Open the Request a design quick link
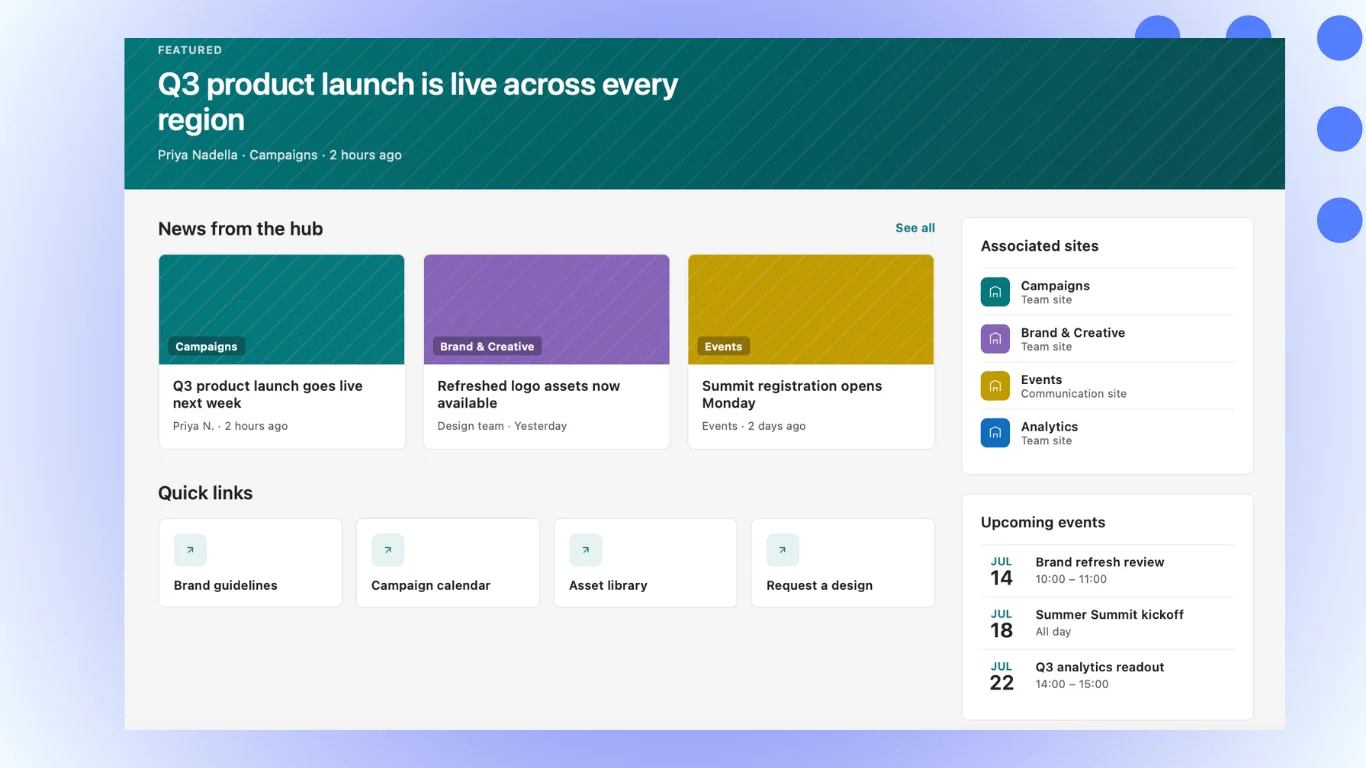The width and height of the screenshot is (1366, 768). point(843,562)
